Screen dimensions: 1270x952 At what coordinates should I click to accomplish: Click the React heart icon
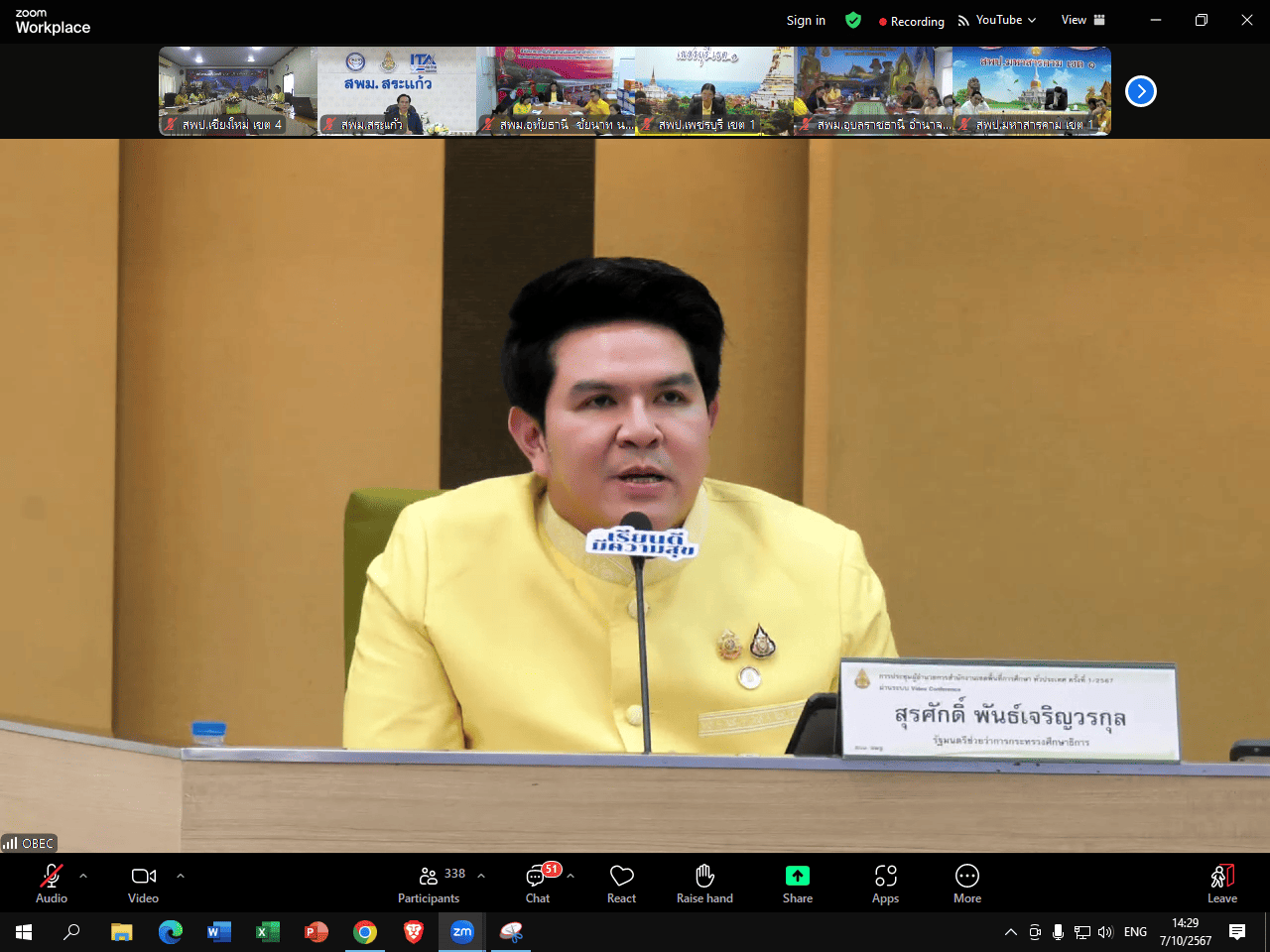tap(622, 884)
